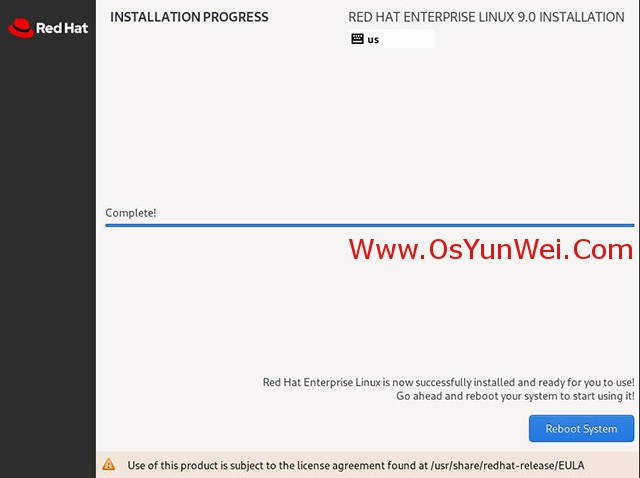Screen dimensions: 640x478
Task: Click the successfully installed message text
Action: coord(449,382)
